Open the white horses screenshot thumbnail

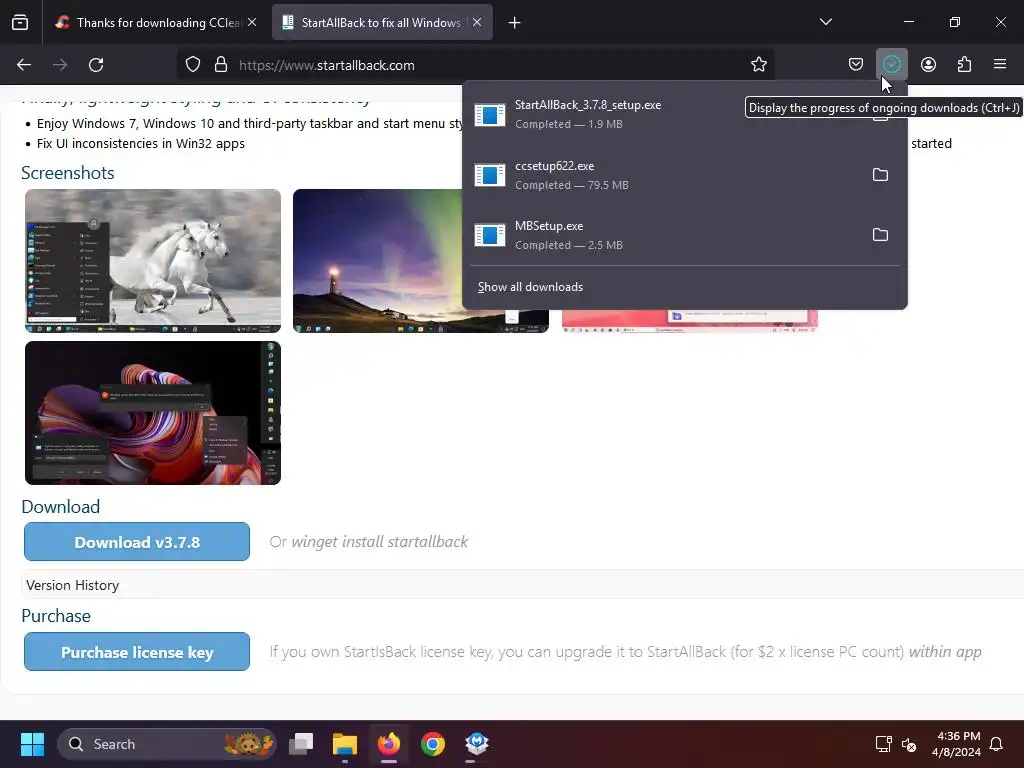click(153, 261)
